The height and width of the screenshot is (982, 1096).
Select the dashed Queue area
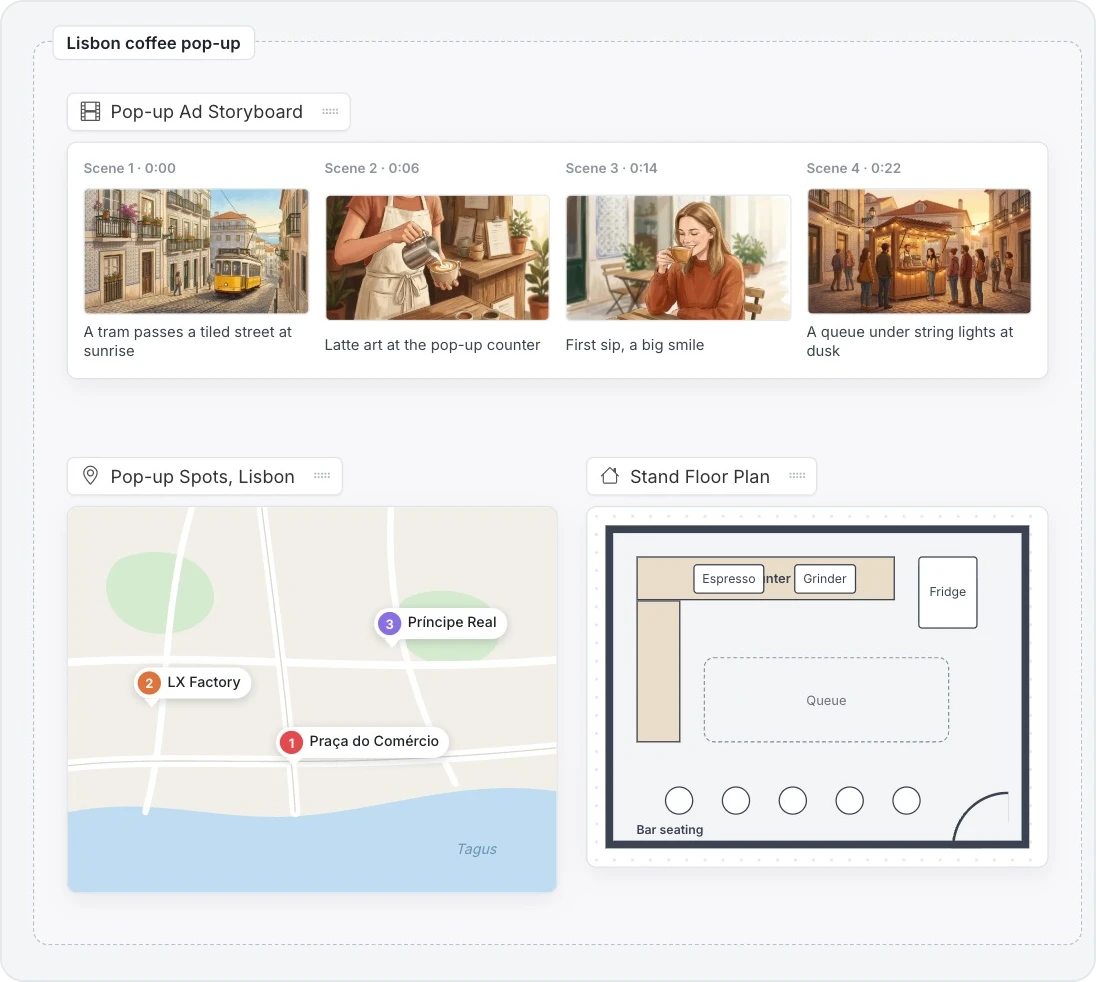click(826, 700)
